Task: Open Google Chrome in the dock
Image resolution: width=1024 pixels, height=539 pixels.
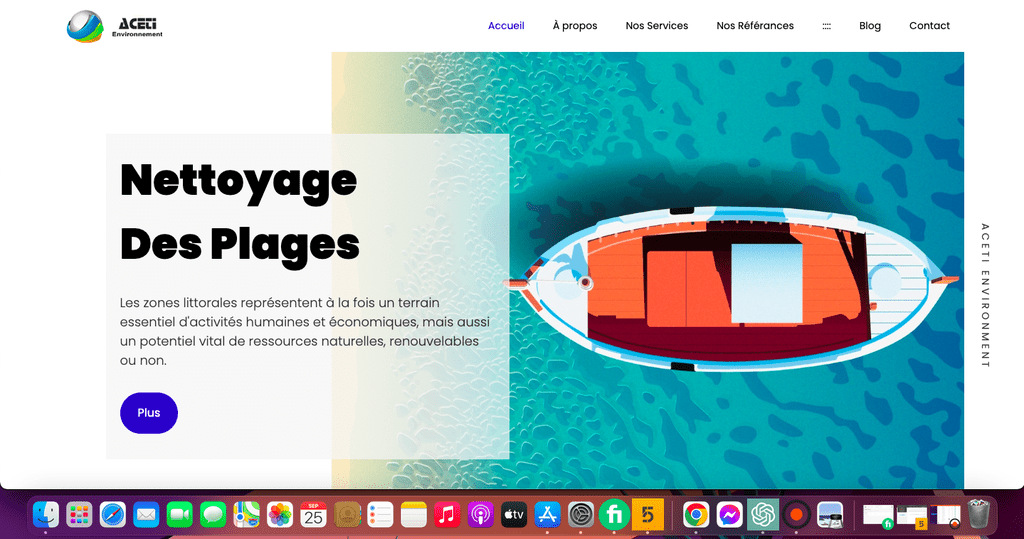Action: (696, 515)
